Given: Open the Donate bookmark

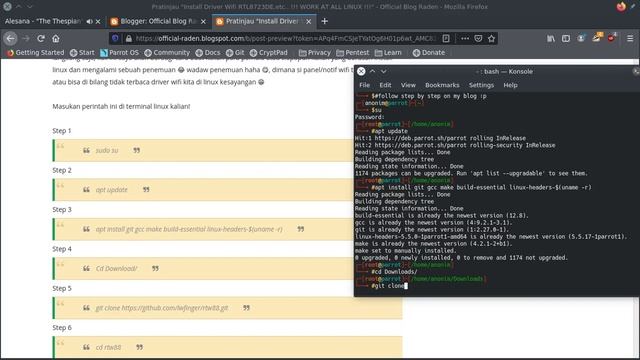Looking at the screenshot, I should pos(429,53).
